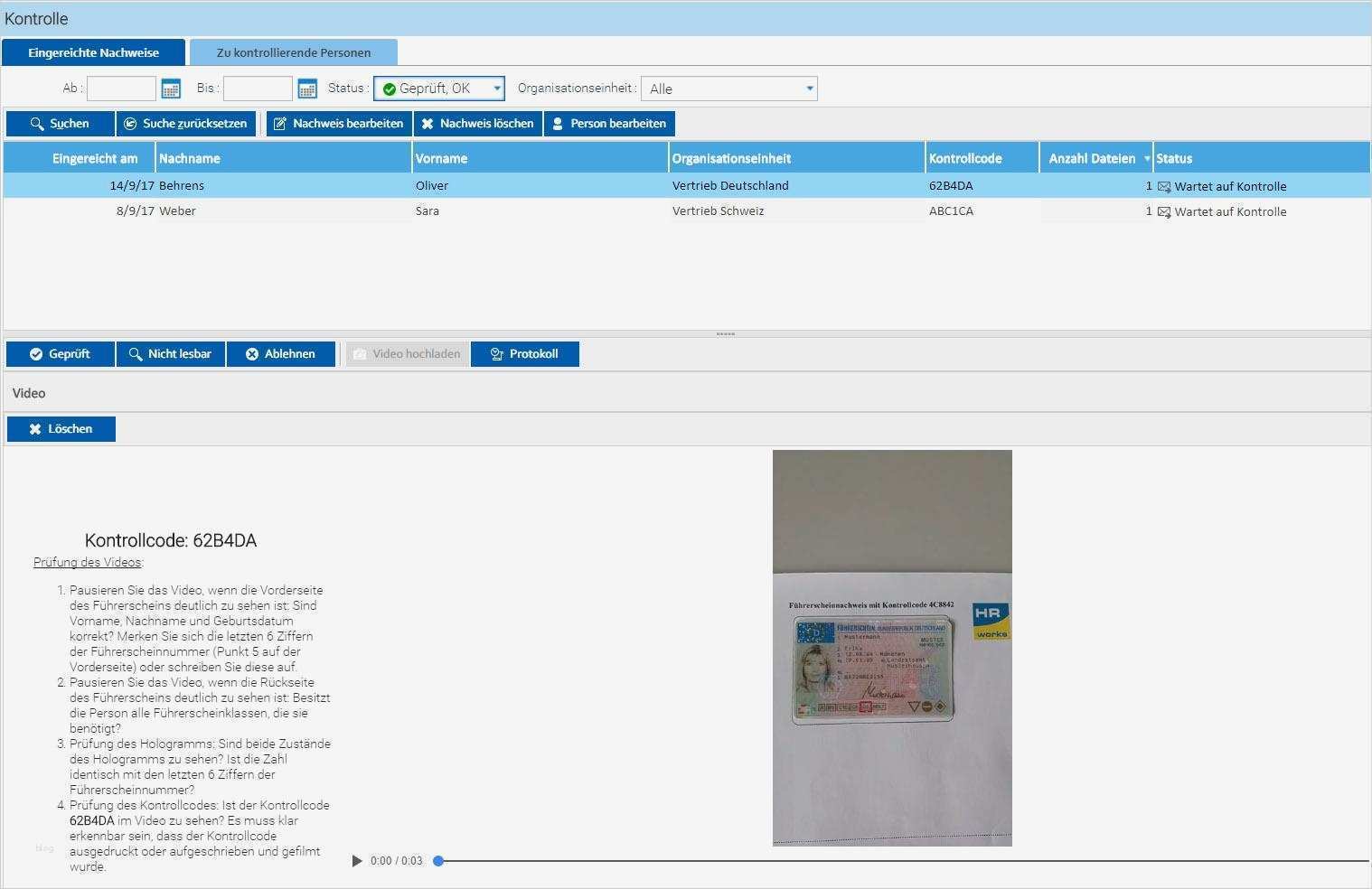Seek using the video progress slider handle
The image size is (1372, 889).
point(438,861)
